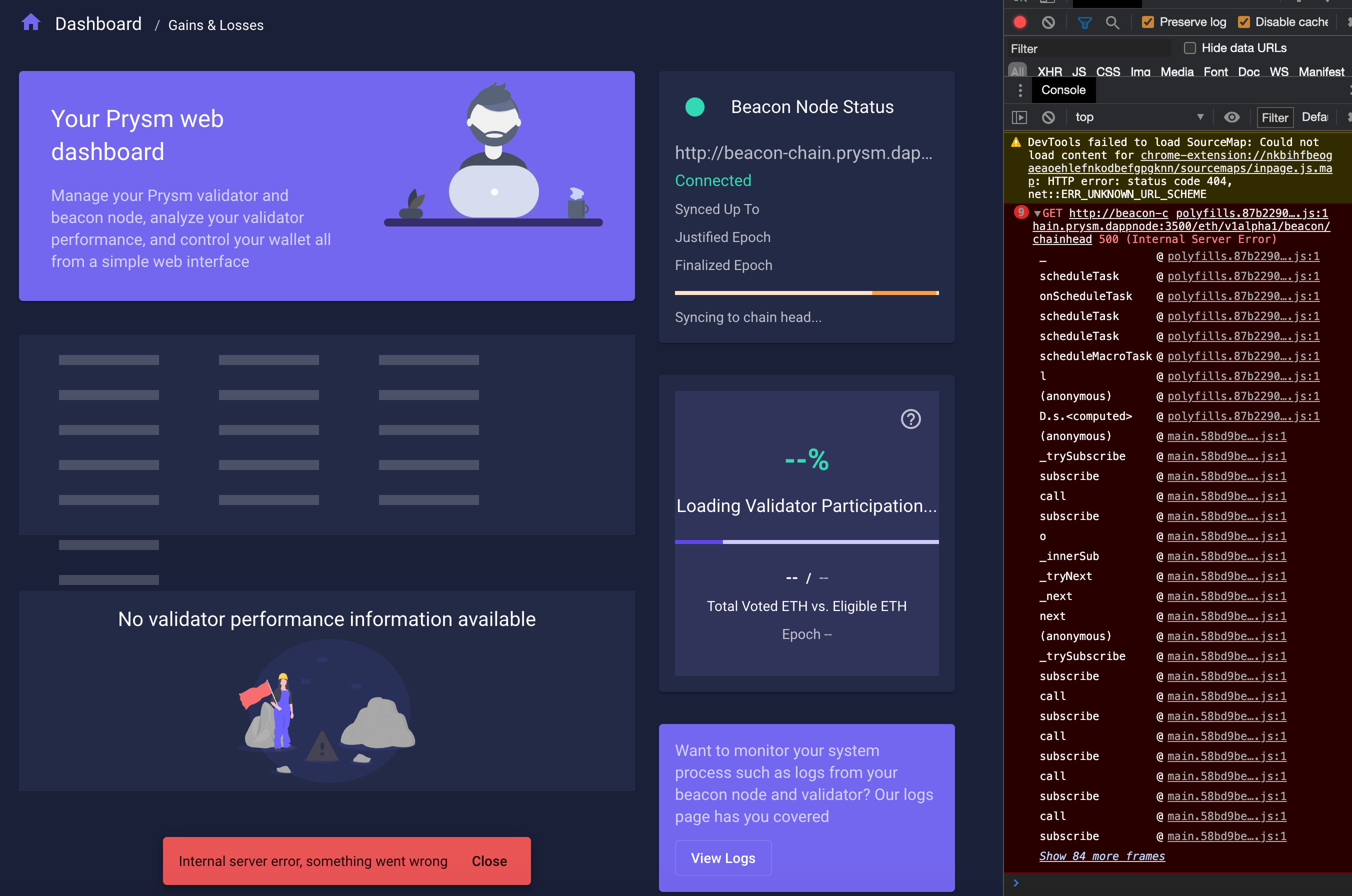
Task: Uncheck the Preserve log checkbox
Action: click(1147, 22)
